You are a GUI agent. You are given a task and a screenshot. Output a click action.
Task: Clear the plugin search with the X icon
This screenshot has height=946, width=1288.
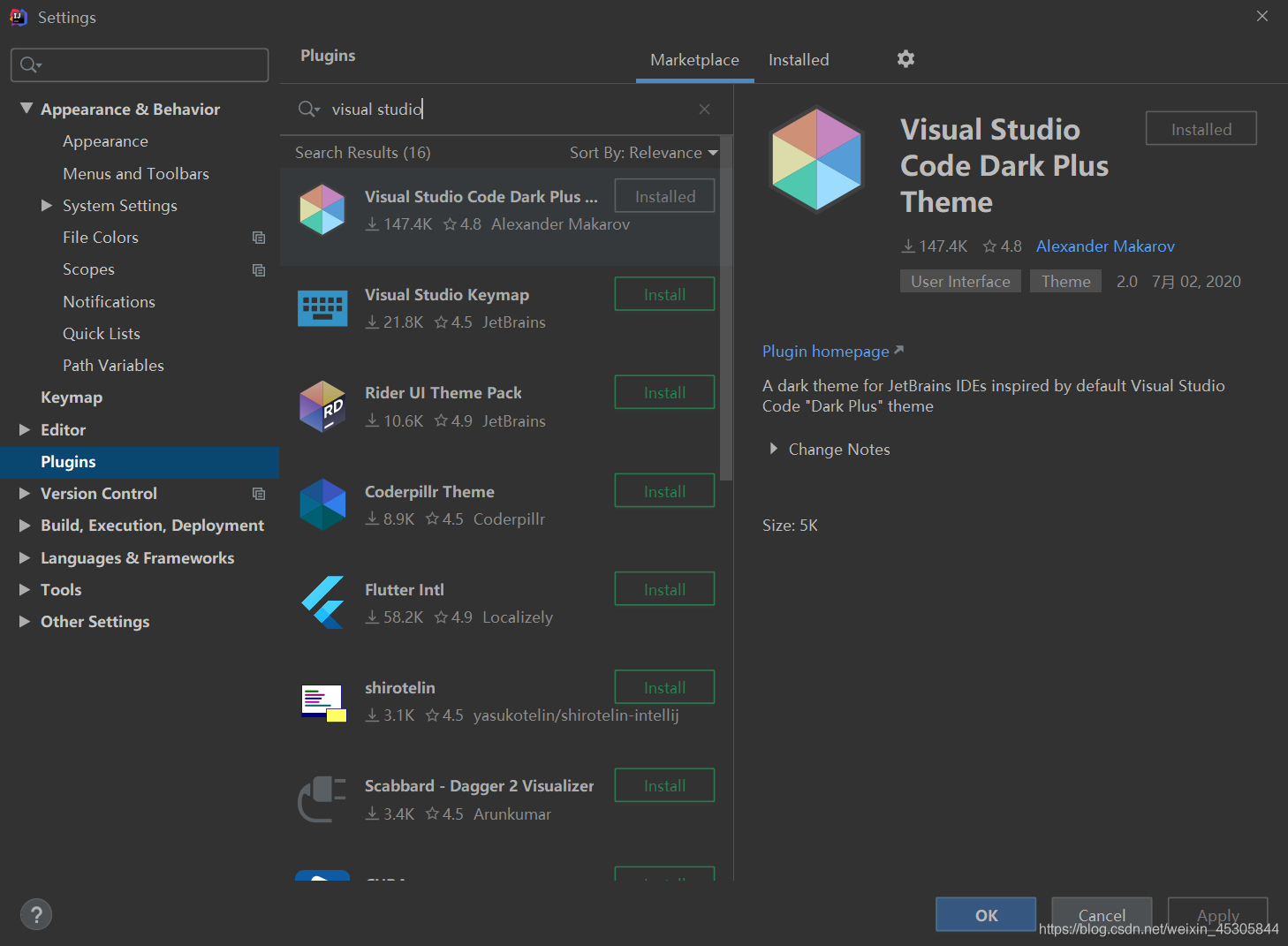pyautogui.click(x=704, y=110)
